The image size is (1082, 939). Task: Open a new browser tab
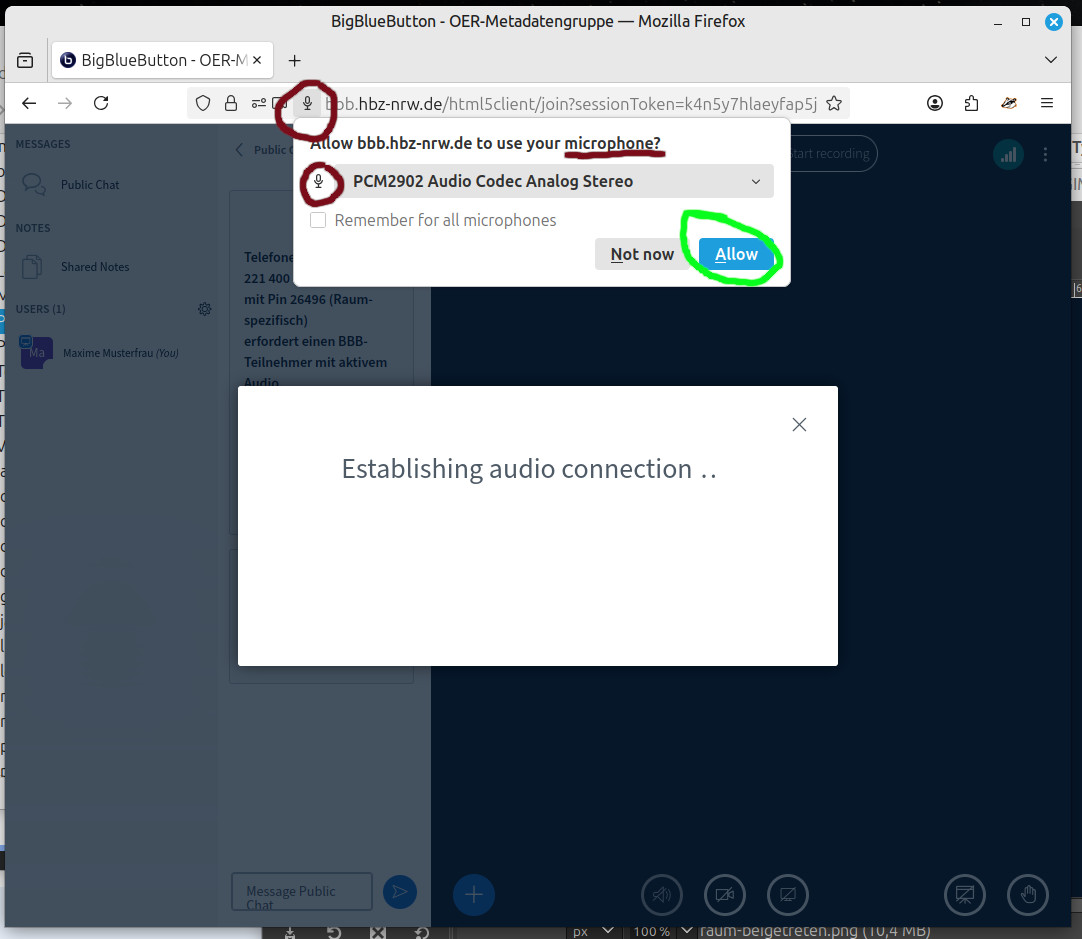294,60
